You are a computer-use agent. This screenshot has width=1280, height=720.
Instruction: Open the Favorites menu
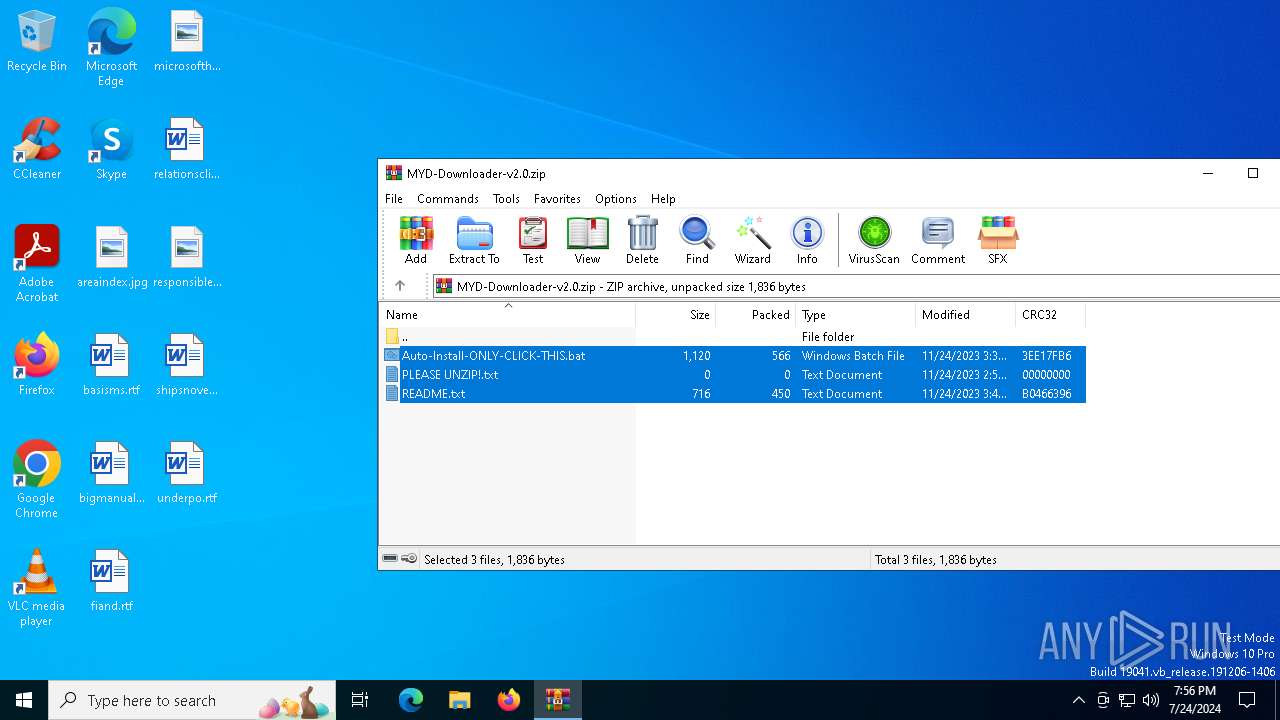tap(557, 199)
